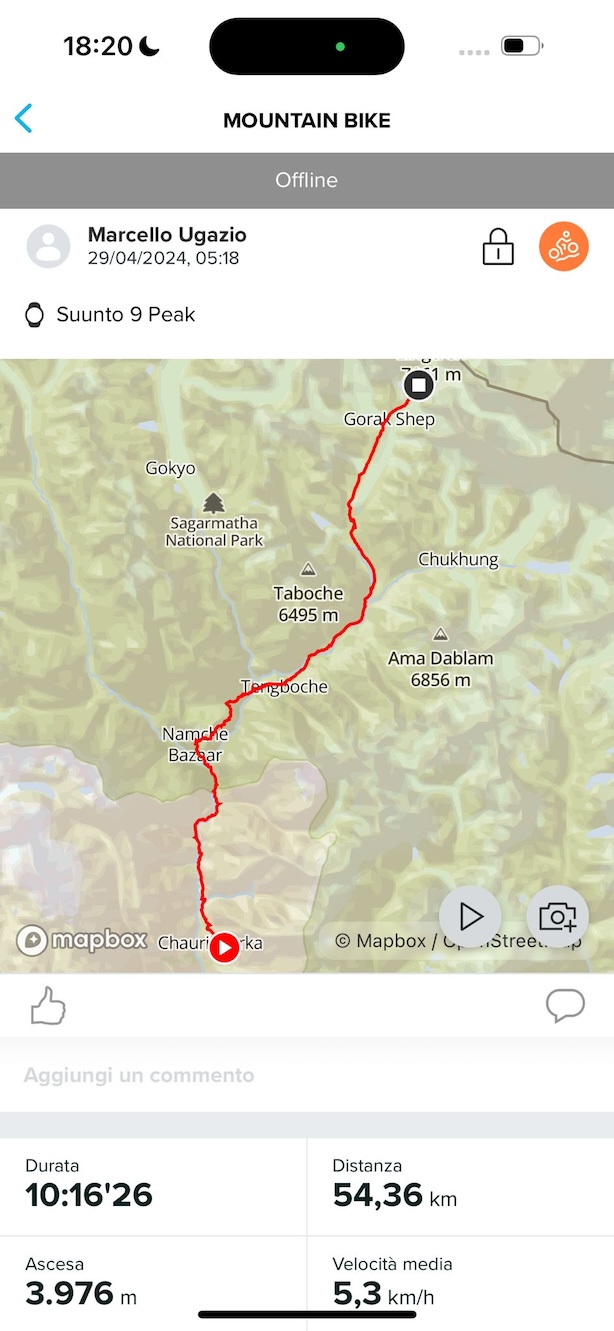
Task: Open the Ascesa 3.976 m stat
Action: point(153,1283)
